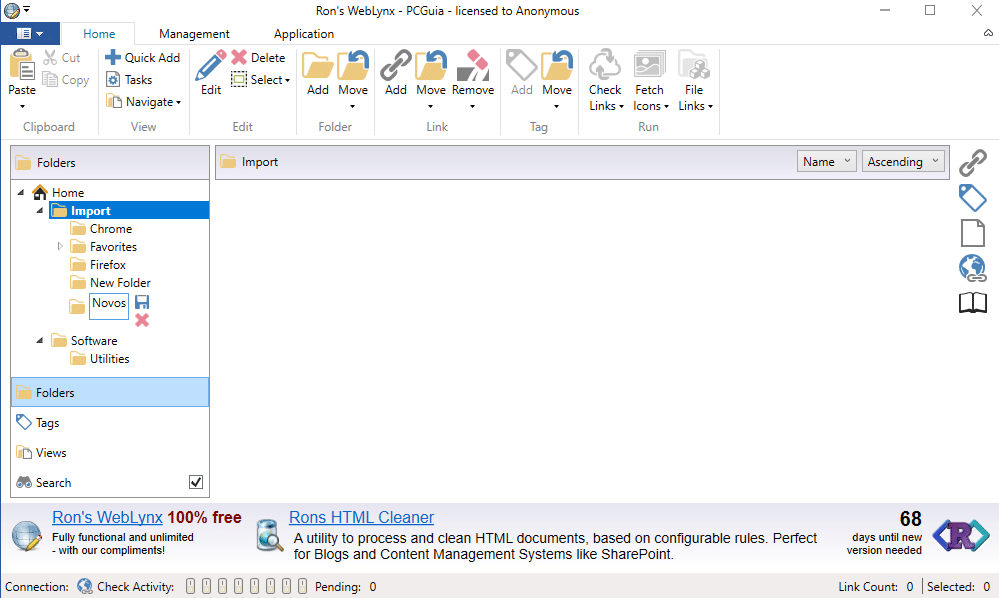Open the Rons HTML Cleaner link
The image size is (999, 598).
[361, 517]
